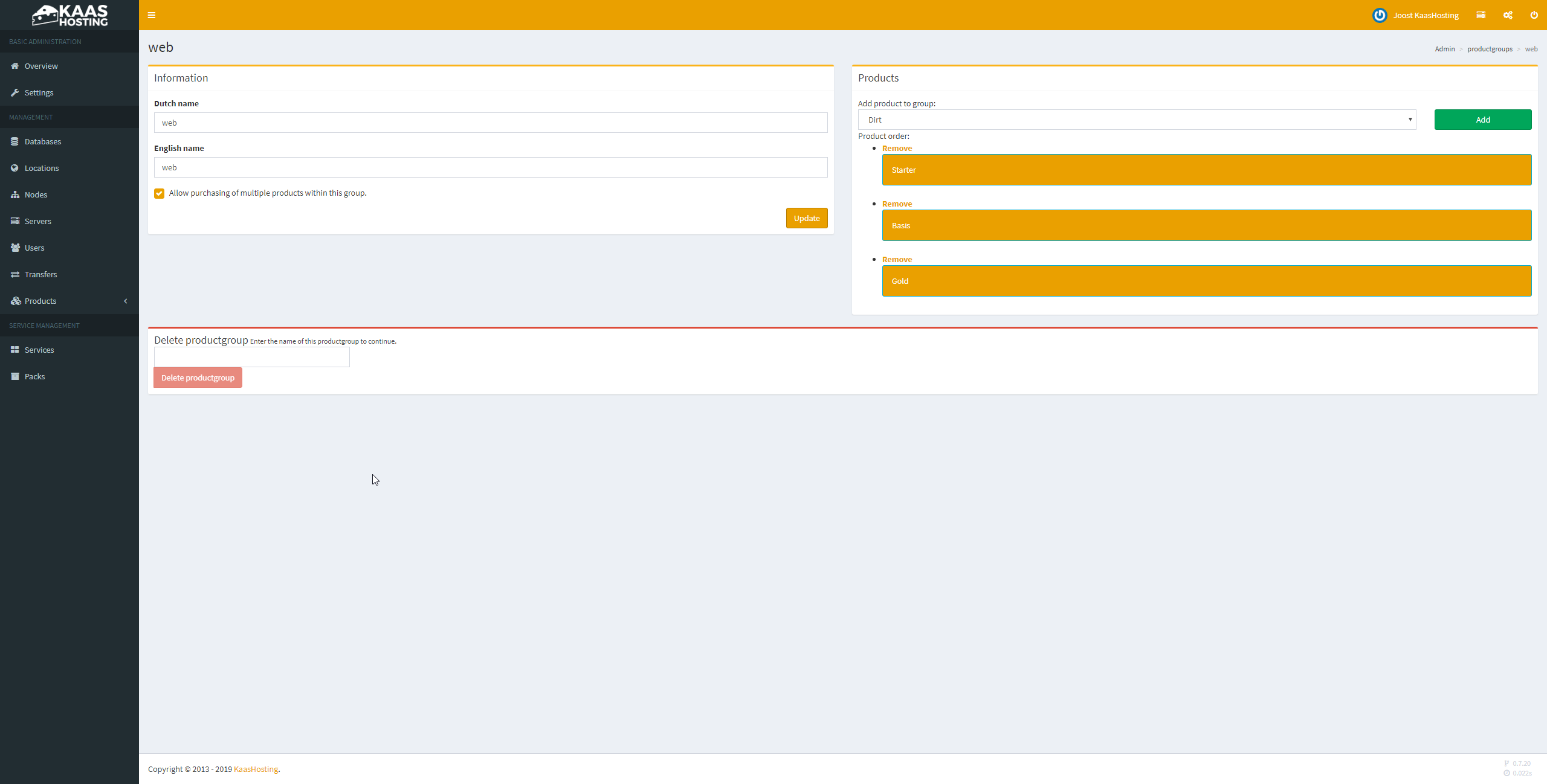This screenshot has height=784, width=1547.
Task: Click the productgroups breadcrumb link
Action: 1490,49
